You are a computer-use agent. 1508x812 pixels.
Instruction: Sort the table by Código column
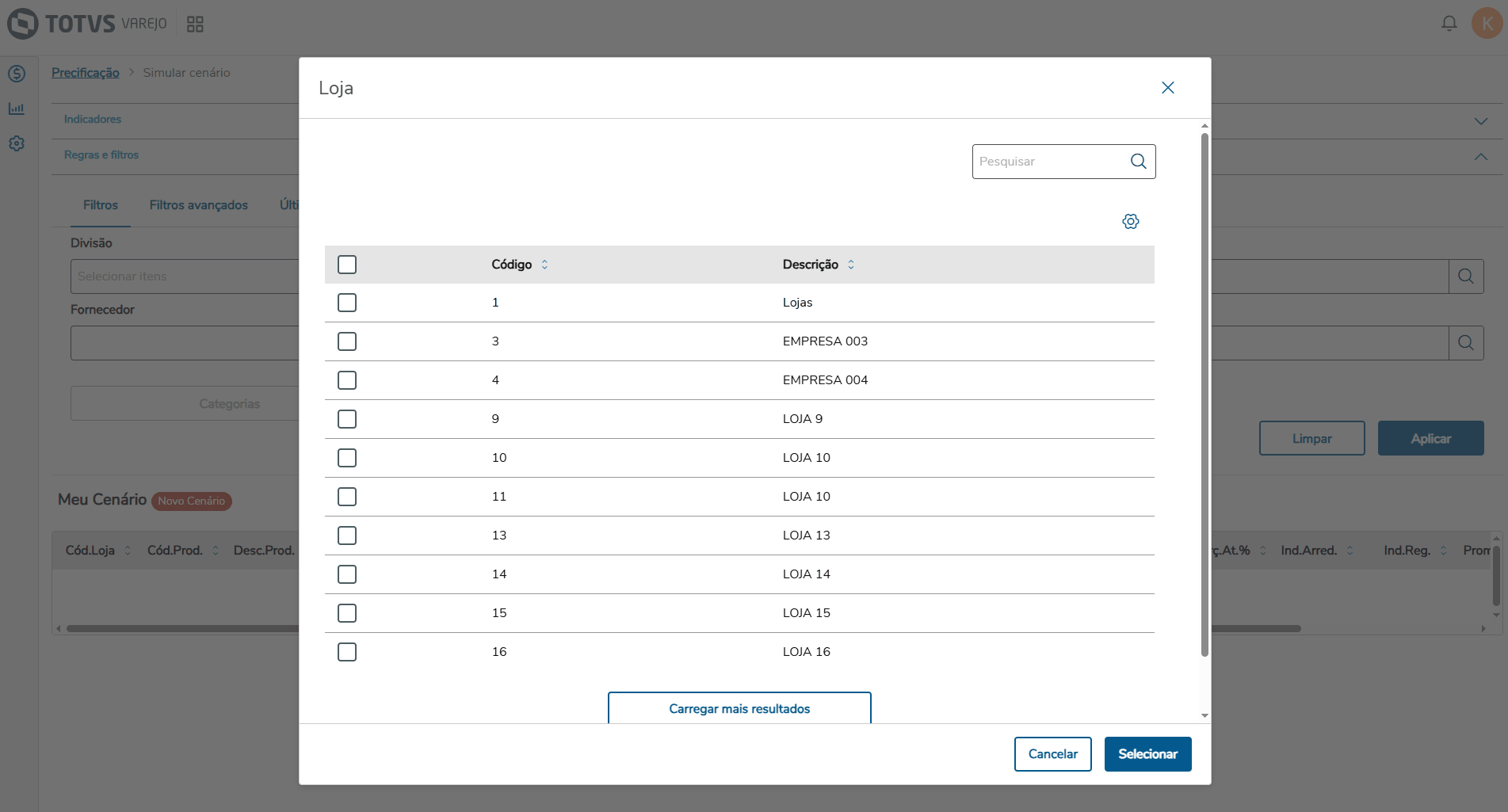pyautogui.click(x=544, y=265)
